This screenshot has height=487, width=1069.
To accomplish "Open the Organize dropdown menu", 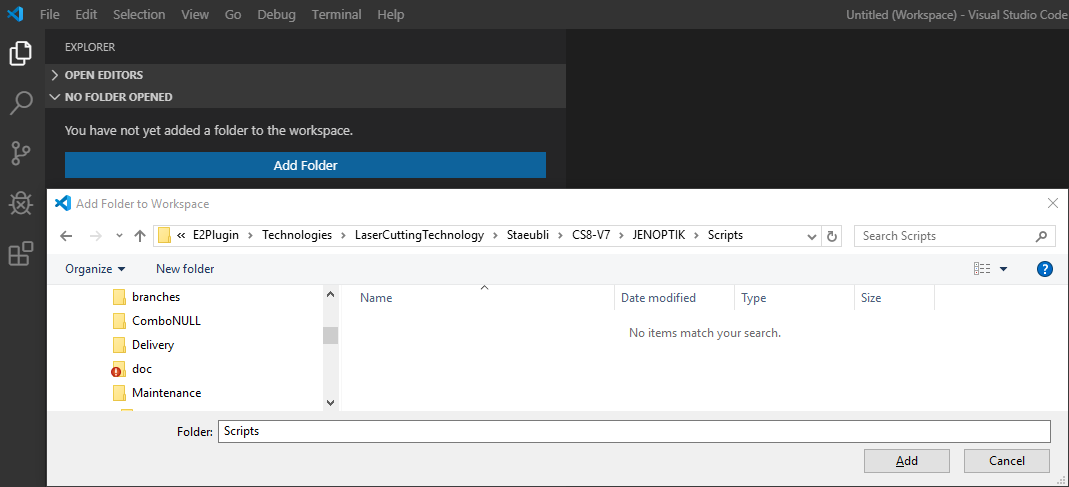I will [95, 269].
